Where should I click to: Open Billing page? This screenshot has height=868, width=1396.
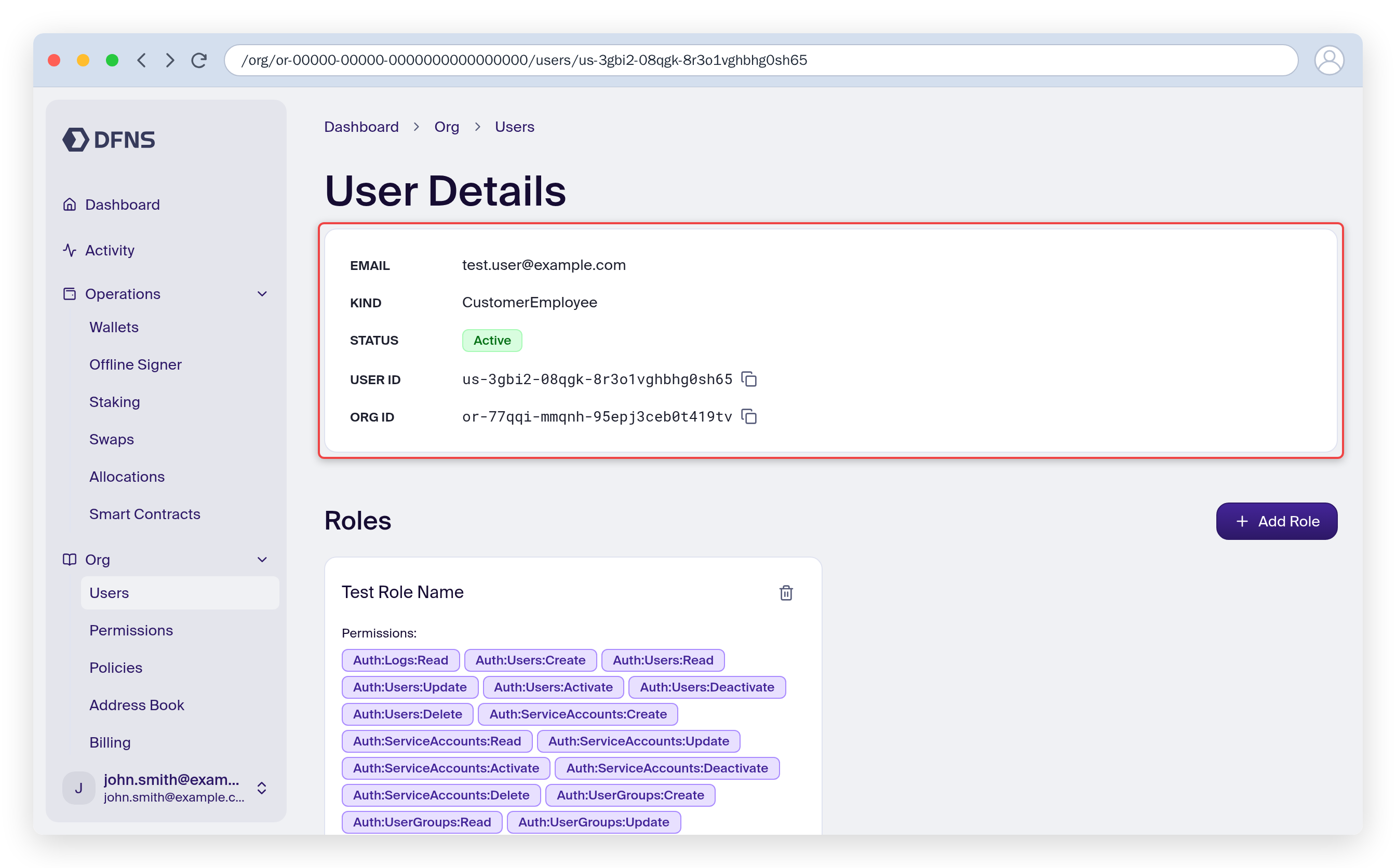(110, 742)
